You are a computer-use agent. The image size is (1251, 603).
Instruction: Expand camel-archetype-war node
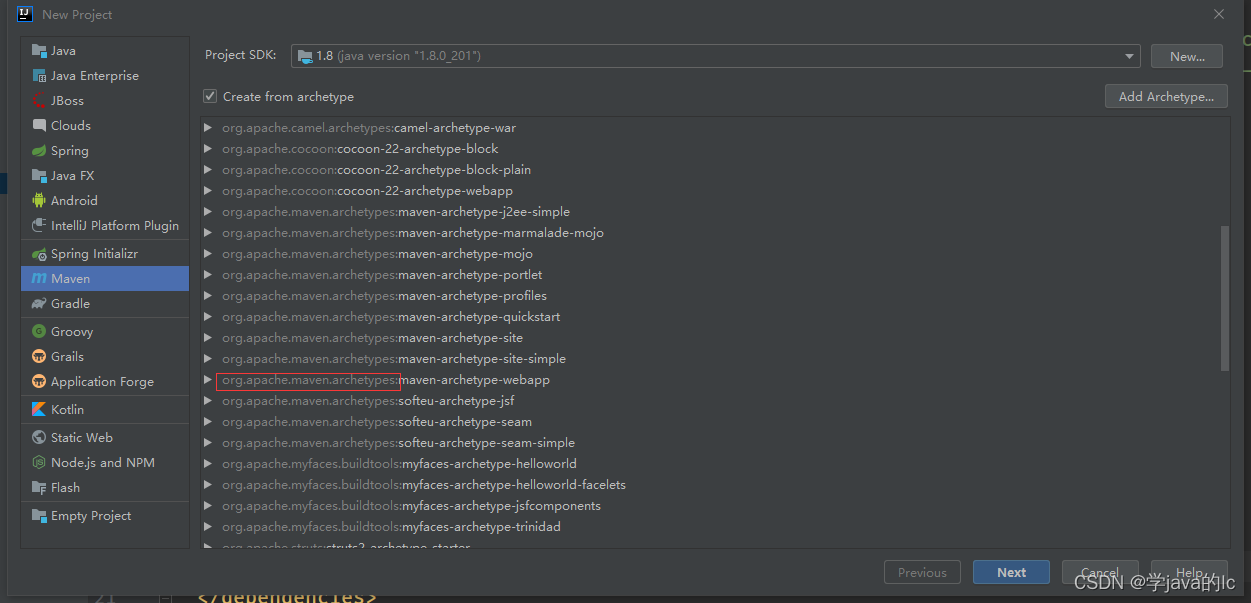click(x=208, y=128)
